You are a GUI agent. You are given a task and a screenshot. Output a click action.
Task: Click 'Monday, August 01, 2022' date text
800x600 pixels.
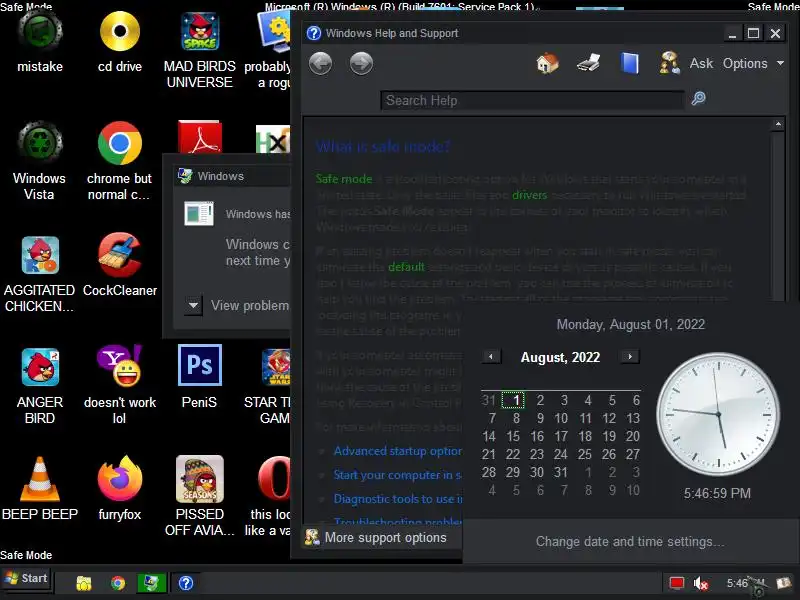[x=631, y=324]
